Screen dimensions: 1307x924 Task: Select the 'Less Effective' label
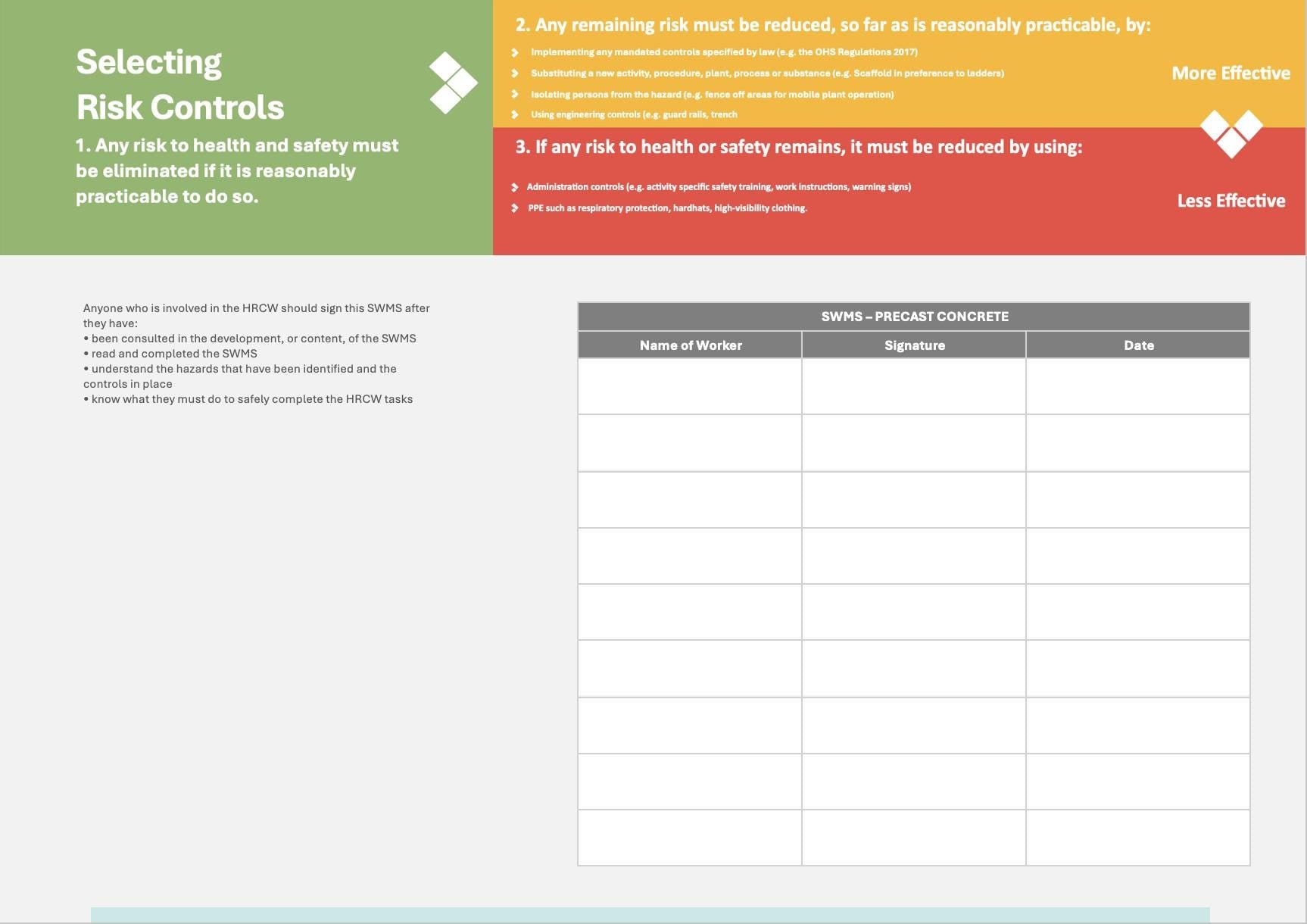(1231, 201)
